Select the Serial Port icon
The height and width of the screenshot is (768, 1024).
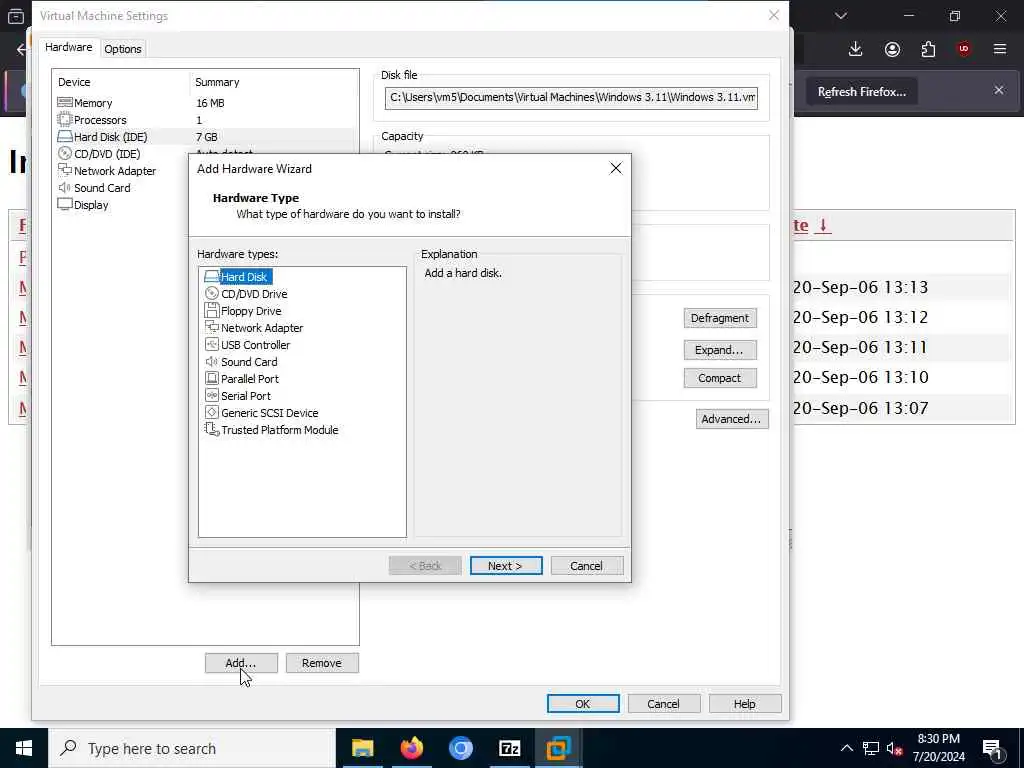tap(212, 396)
